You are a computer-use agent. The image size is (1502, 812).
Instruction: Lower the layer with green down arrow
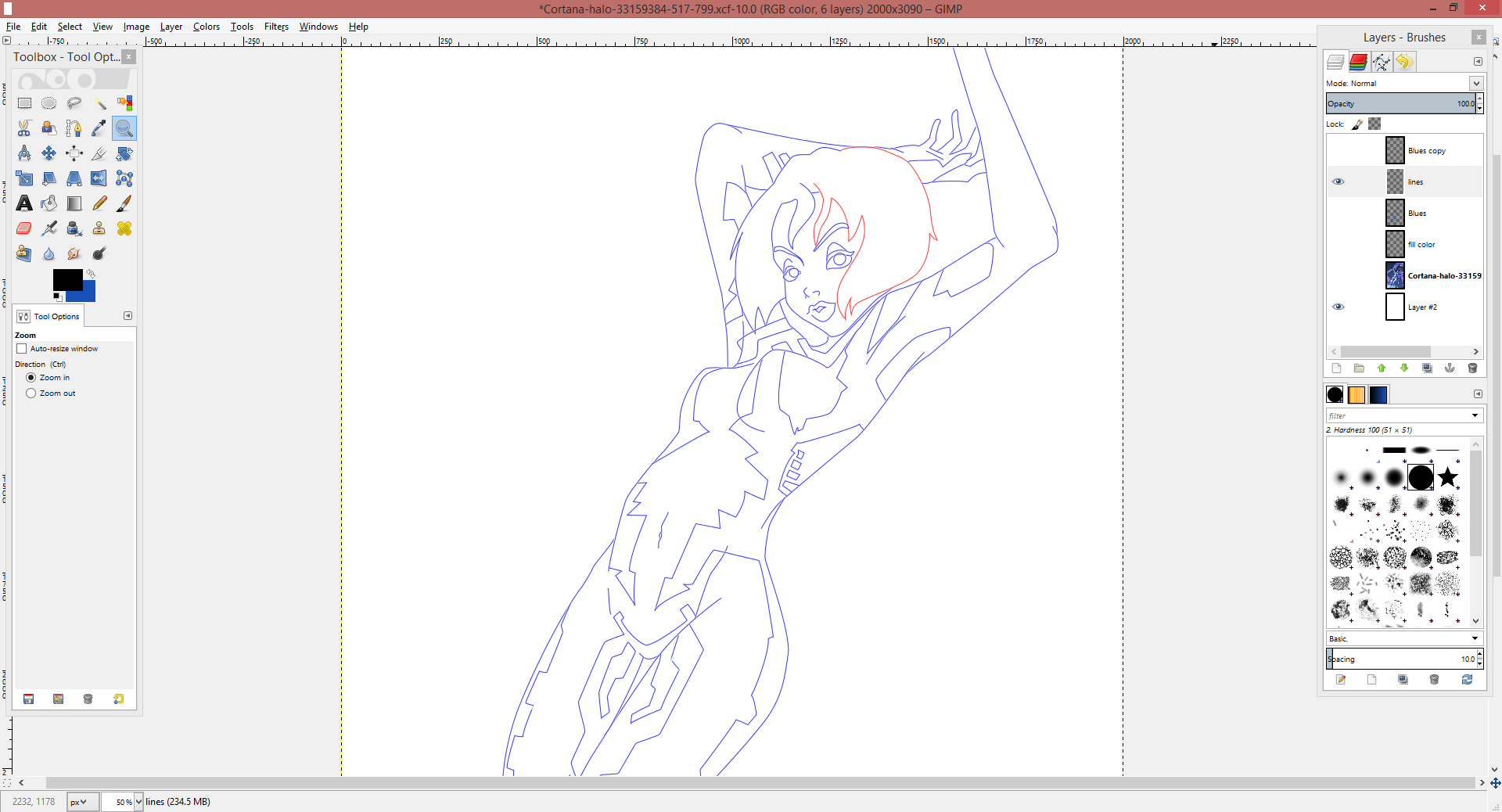pyautogui.click(x=1404, y=368)
